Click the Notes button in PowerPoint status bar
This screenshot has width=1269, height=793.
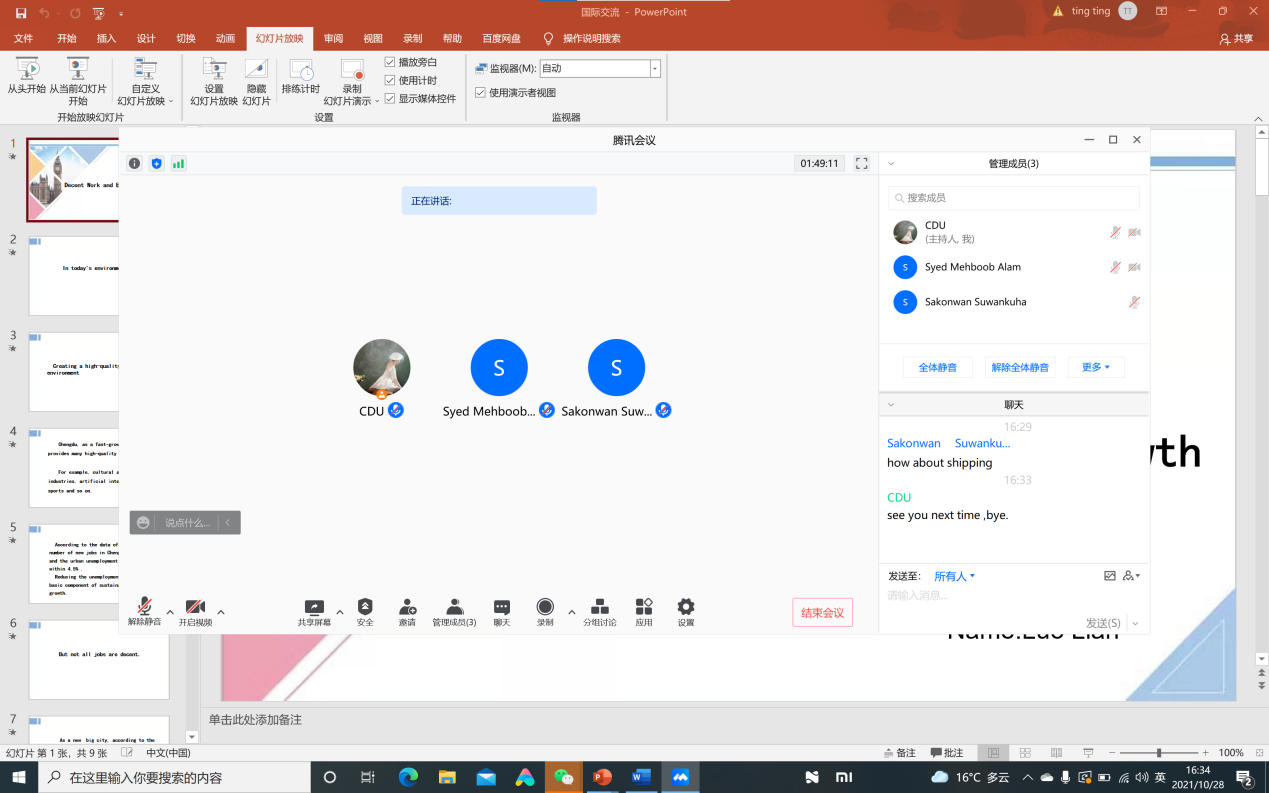click(900, 753)
